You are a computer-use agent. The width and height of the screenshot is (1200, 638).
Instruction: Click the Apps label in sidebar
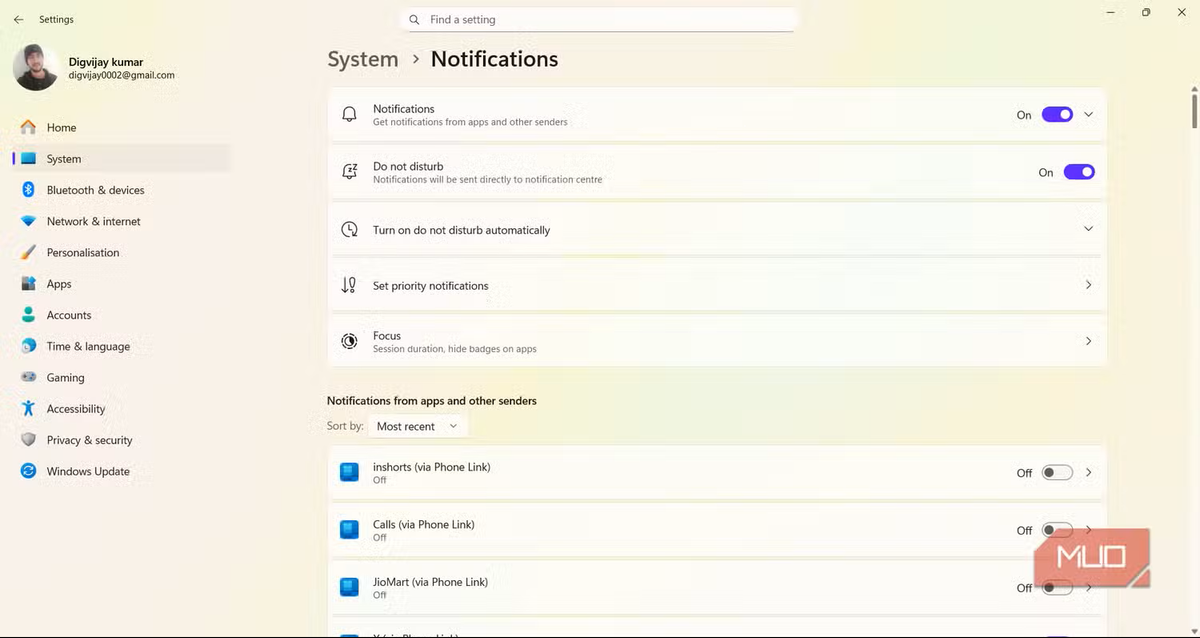(x=59, y=284)
